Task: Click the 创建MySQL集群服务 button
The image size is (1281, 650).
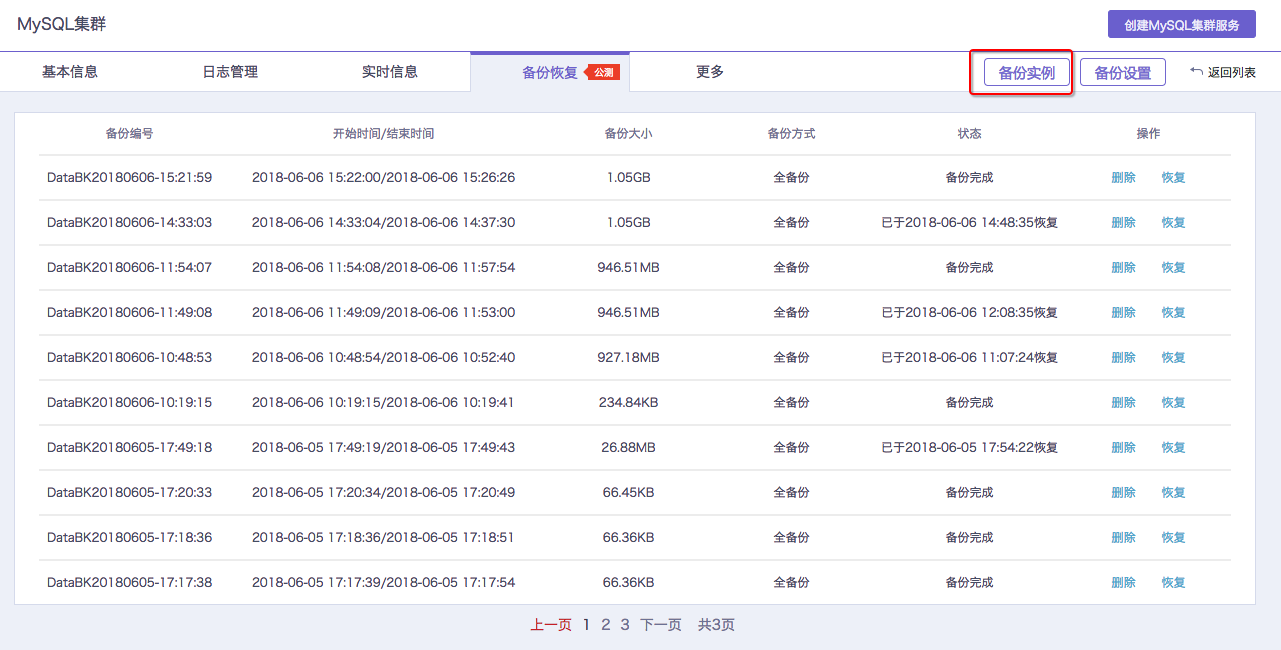Action: click(x=1181, y=25)
